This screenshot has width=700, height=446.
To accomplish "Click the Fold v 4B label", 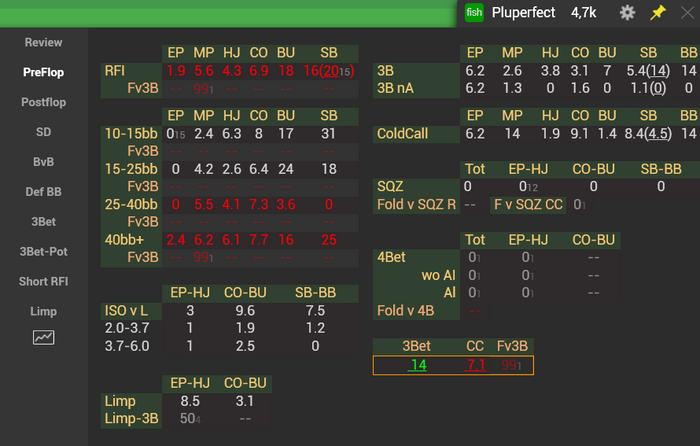I will [405, 311].
